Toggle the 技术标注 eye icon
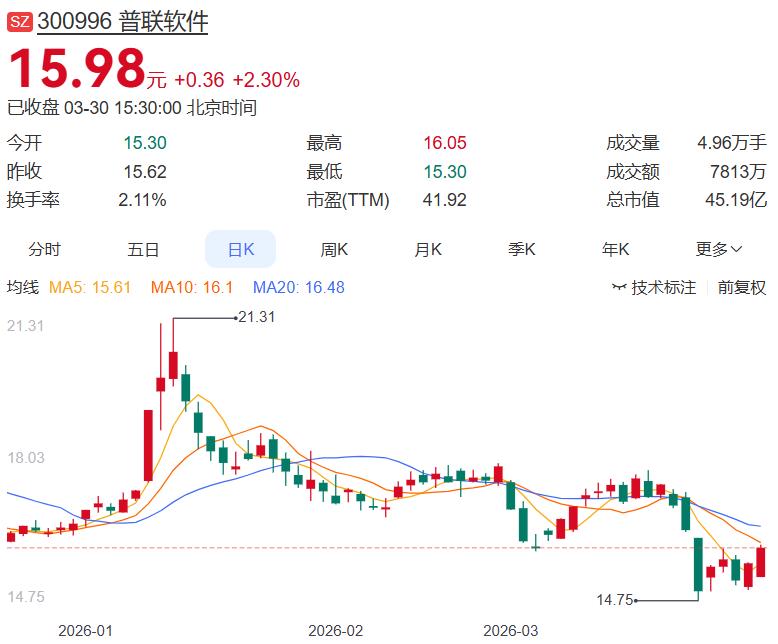 619,286
